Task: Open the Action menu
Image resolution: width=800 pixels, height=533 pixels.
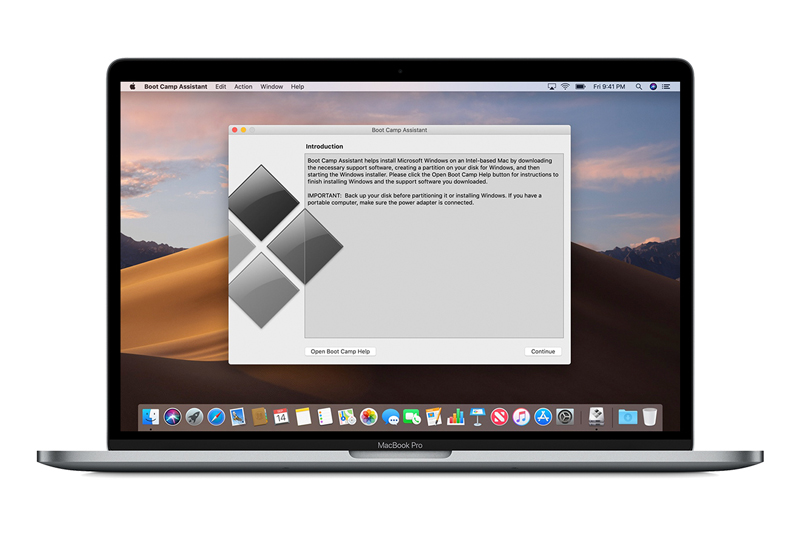Action: click(x=243, y=87)
